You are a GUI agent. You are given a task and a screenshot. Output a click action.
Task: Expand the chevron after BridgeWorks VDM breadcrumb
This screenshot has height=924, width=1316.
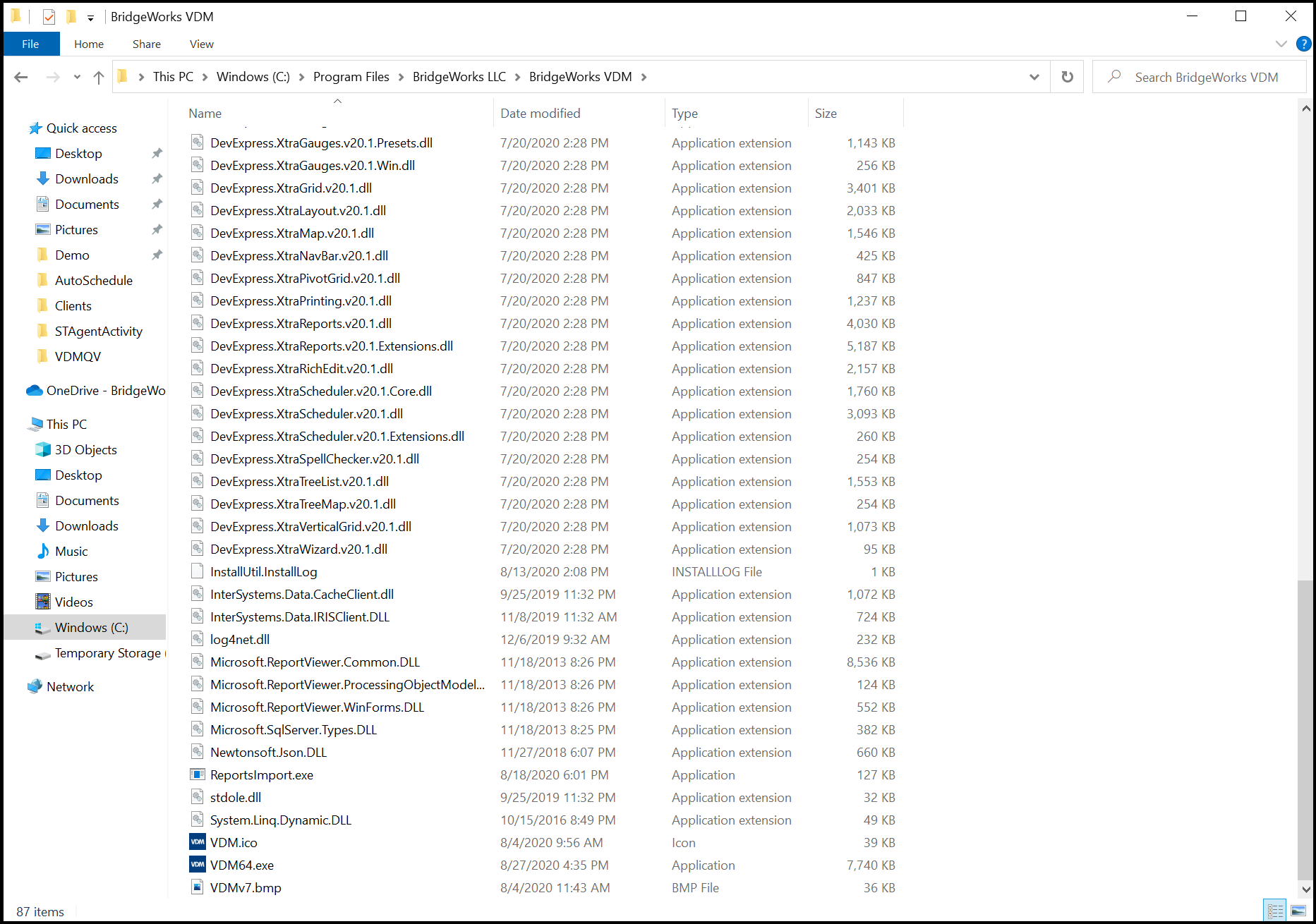644,77
